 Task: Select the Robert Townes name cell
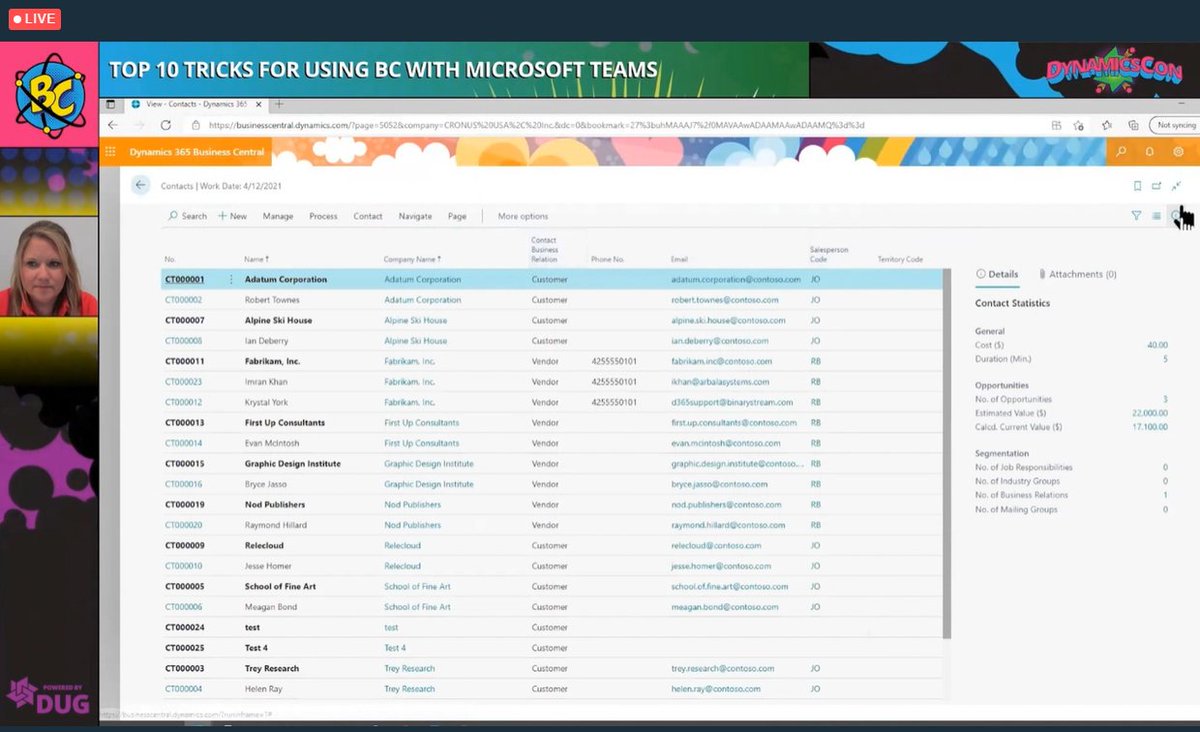(272, 300)
